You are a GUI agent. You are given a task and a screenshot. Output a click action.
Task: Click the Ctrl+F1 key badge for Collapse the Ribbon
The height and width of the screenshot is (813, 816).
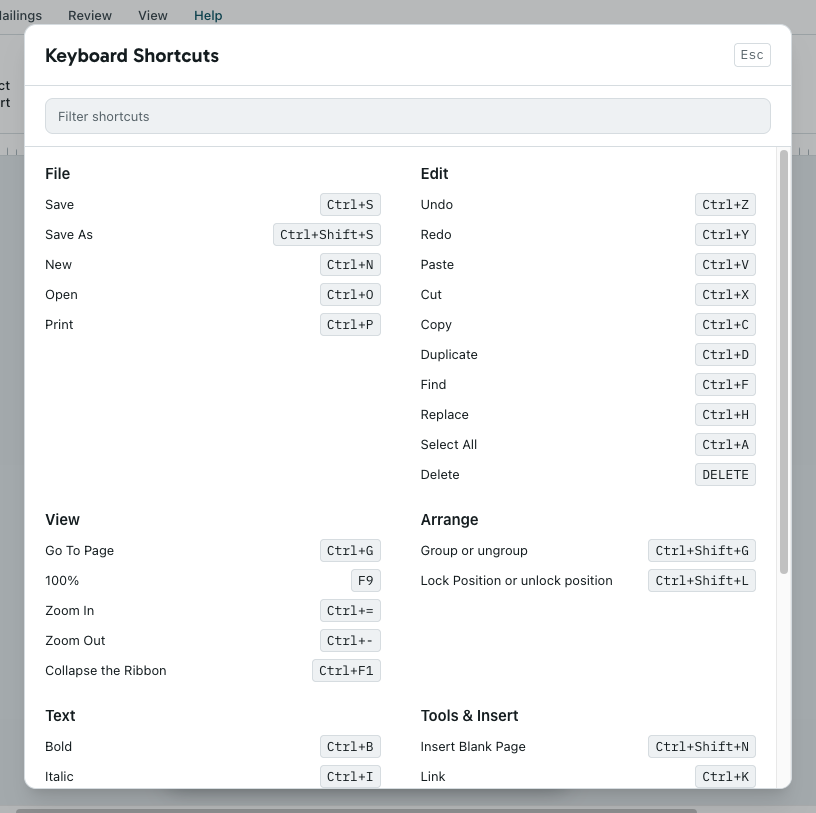click(347, 670)
